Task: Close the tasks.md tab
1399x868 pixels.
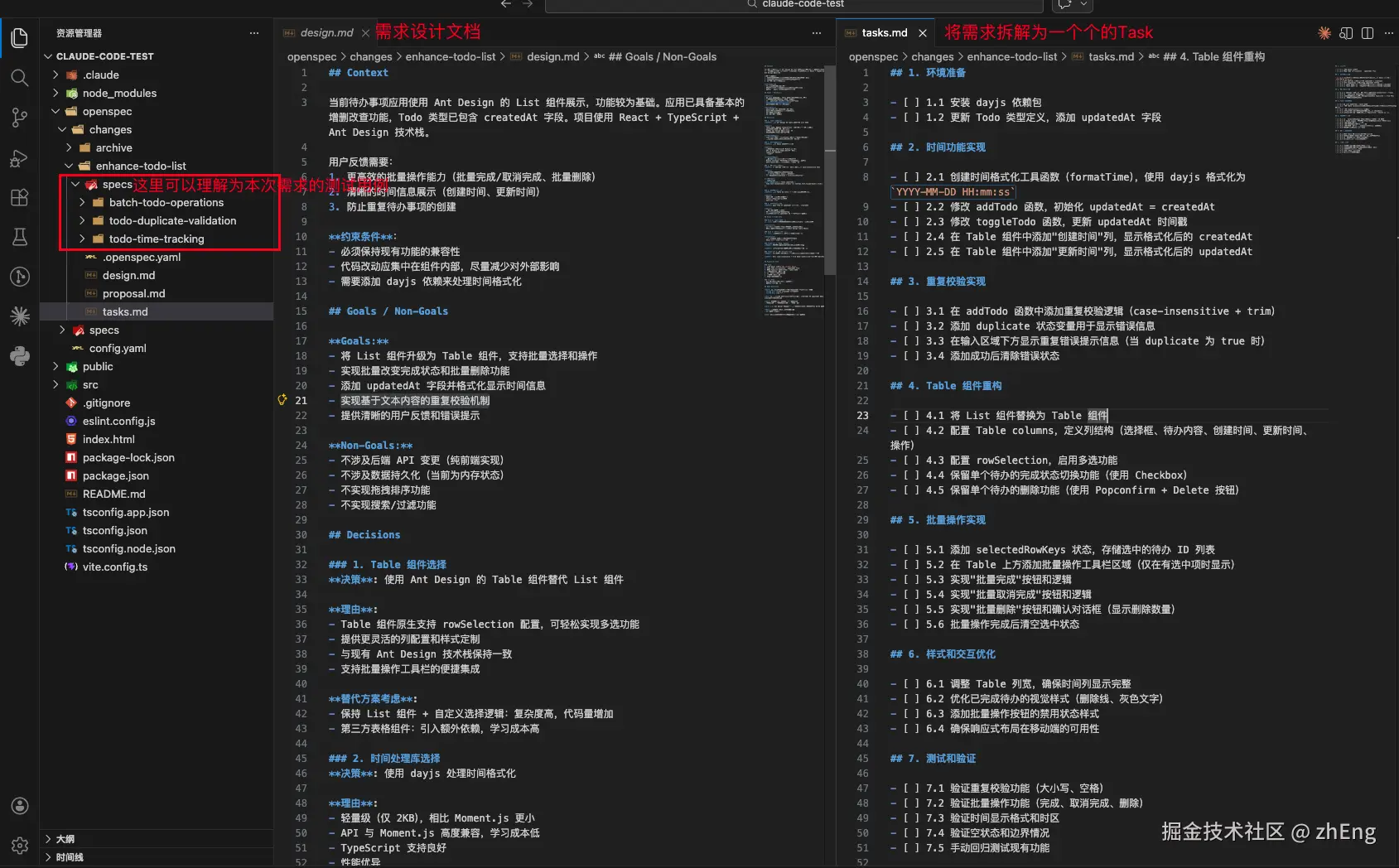Action: pos(922,33)
